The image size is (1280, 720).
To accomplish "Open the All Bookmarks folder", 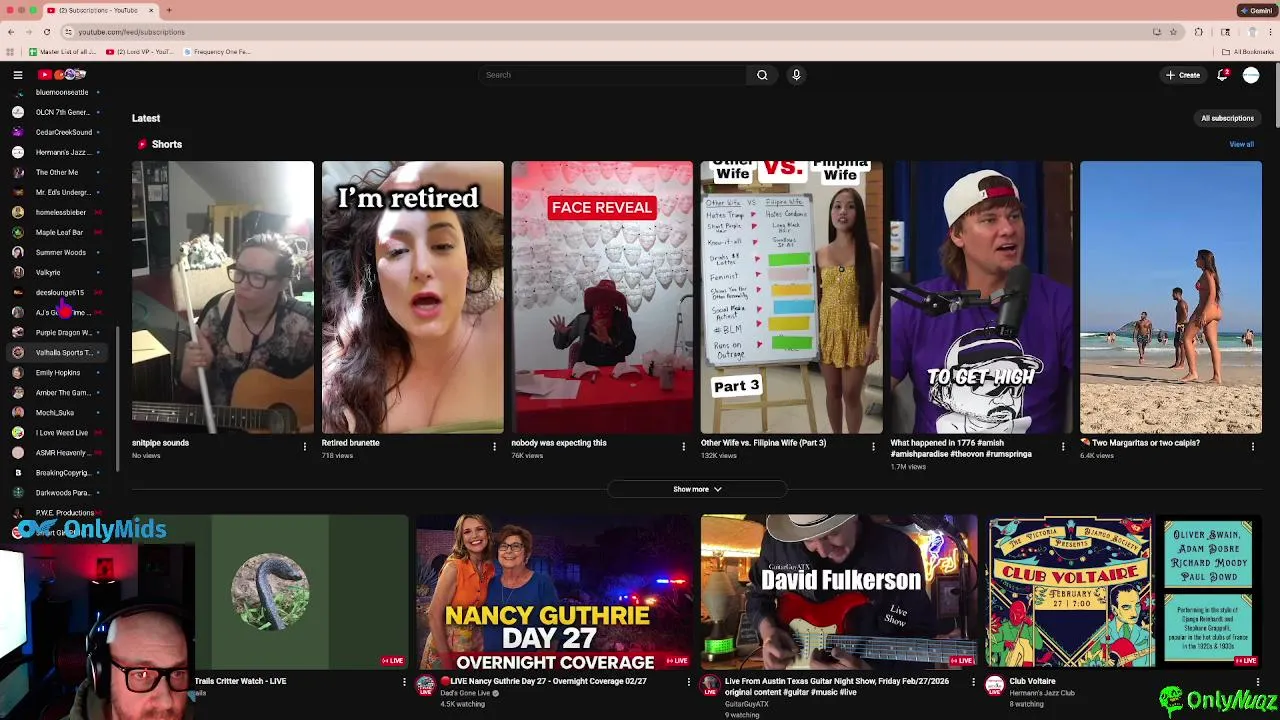I will coord(1247,52).
